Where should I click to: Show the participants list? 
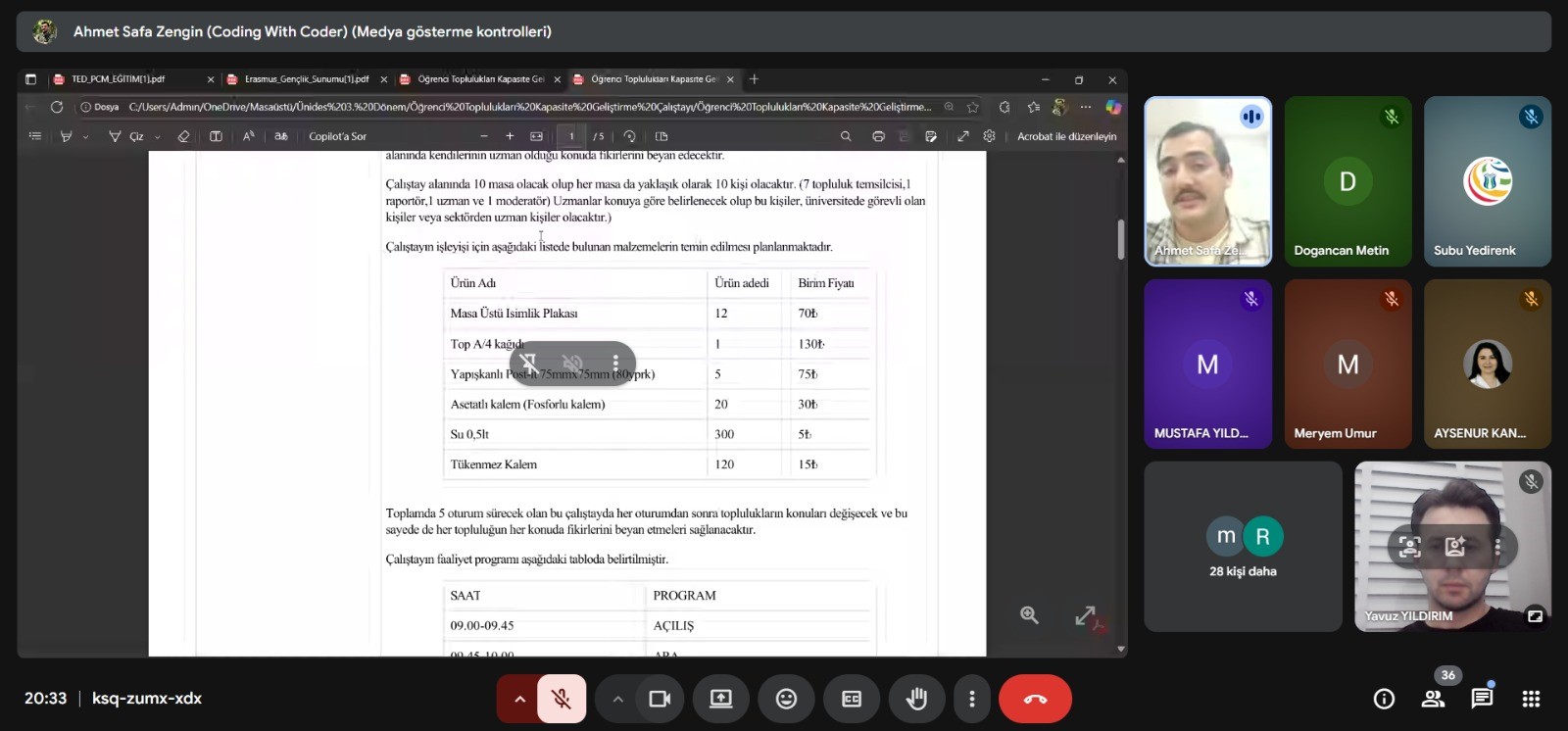click(1433, 699)
